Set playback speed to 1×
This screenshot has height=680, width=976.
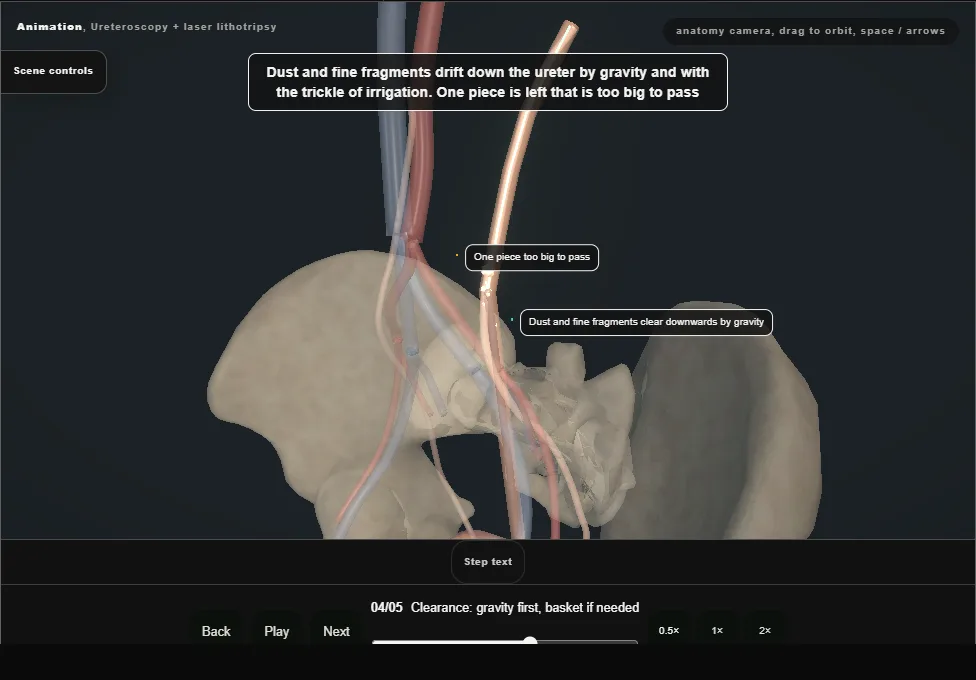(x=717, y=630)
